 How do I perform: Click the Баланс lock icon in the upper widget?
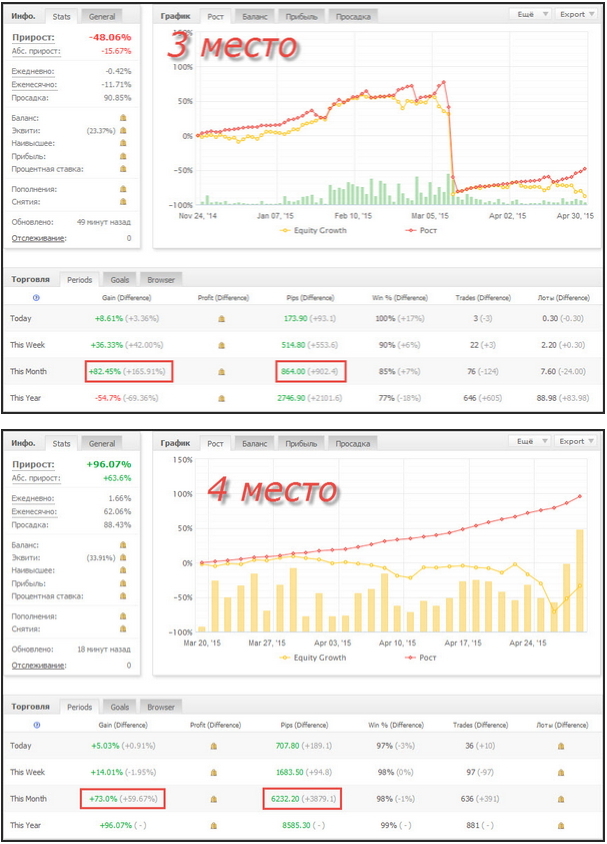[x=123, y=117]
